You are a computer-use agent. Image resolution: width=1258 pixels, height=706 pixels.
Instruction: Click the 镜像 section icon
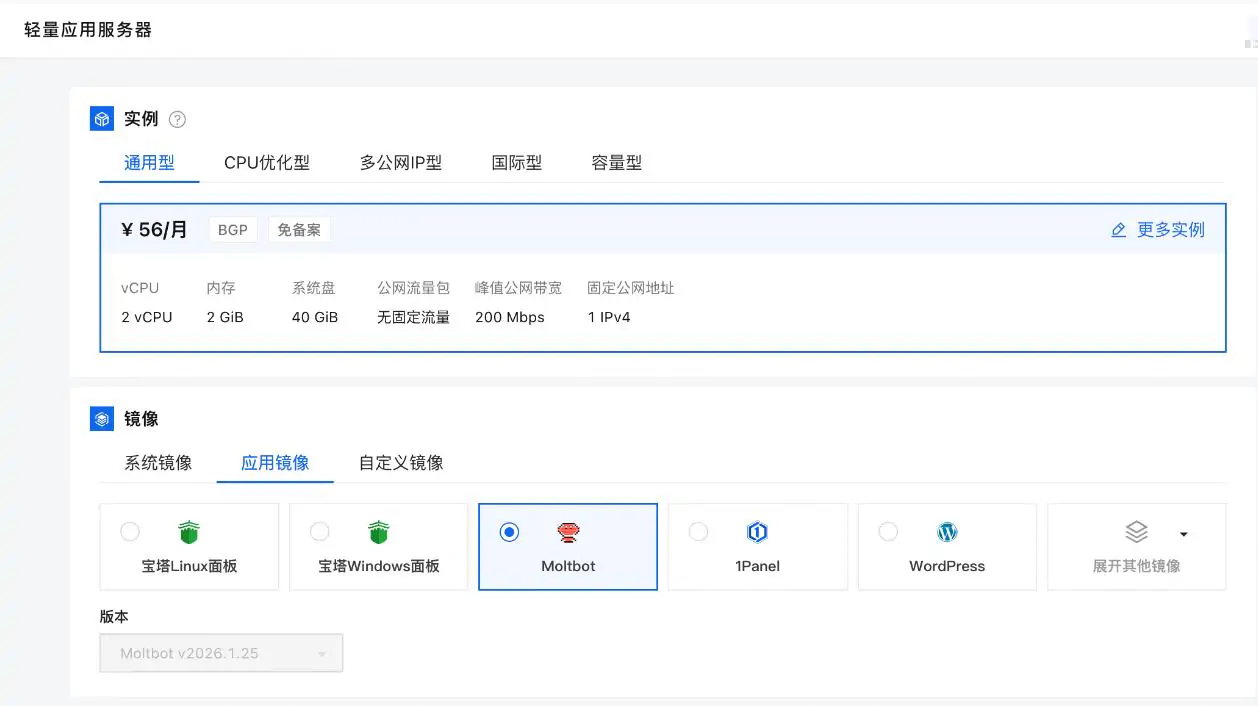[101, 418]
